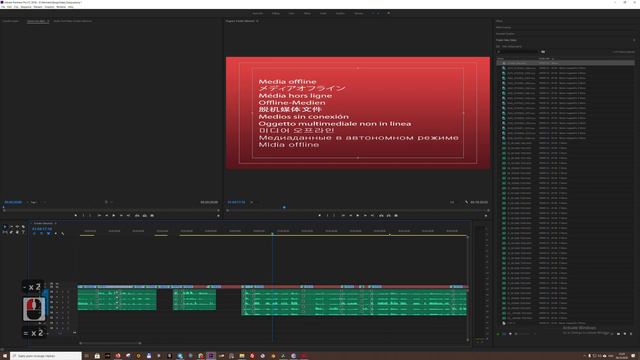
Task: Mute audio track A1
Action: tap(57, 292)
